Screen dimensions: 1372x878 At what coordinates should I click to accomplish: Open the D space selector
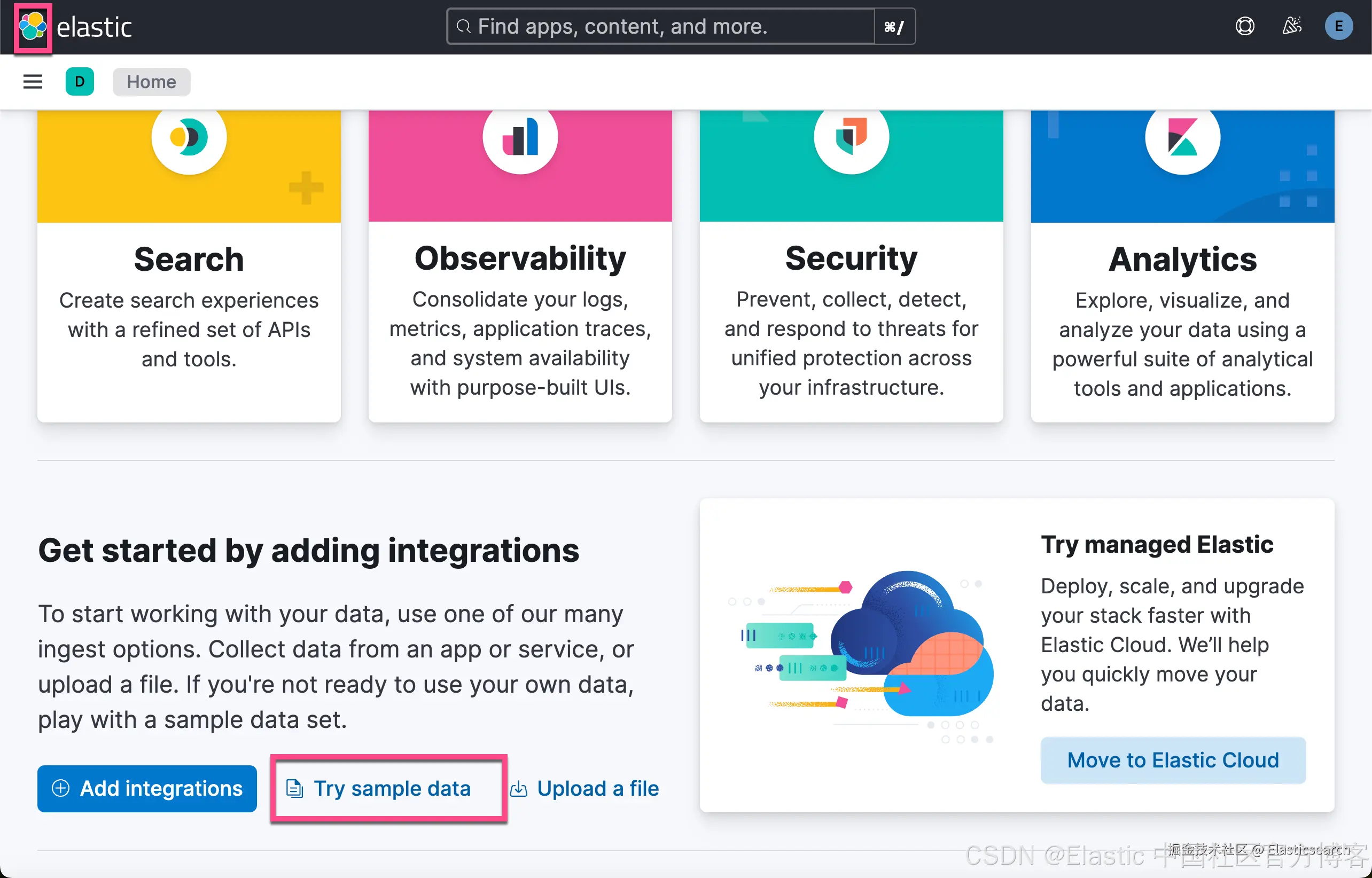click(x=80, y=82)
